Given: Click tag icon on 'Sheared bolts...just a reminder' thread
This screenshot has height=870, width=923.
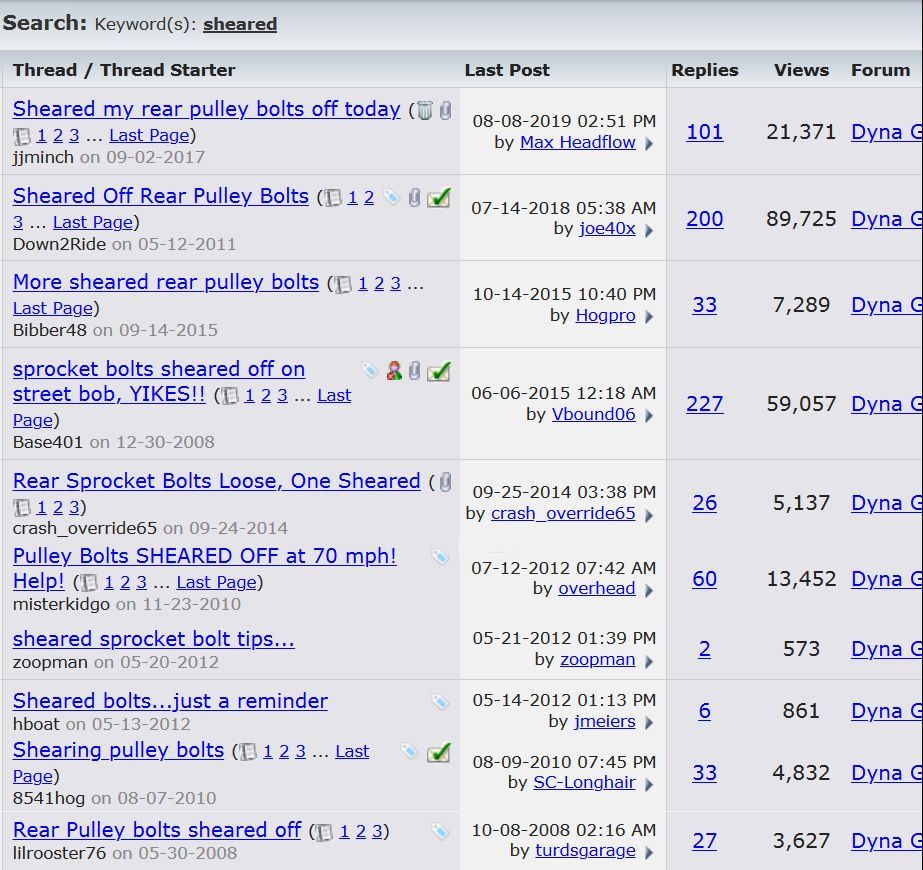Looking at the screenshot, I should tap(440, 702).
